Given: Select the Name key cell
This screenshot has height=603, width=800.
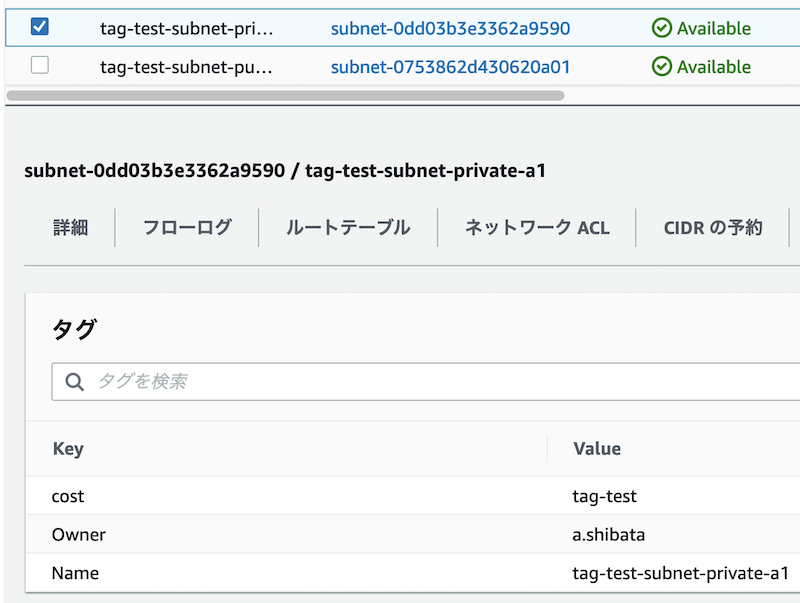Looking at the screenshot, I should [x=75, y=573].
